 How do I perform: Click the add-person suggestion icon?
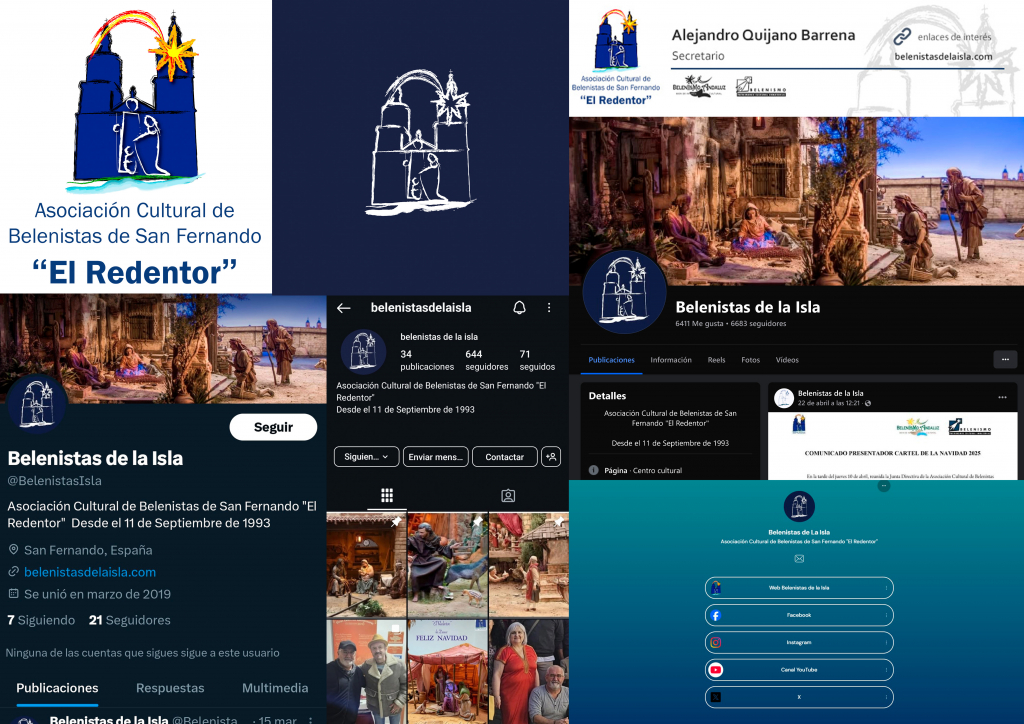tap(550, 457)
